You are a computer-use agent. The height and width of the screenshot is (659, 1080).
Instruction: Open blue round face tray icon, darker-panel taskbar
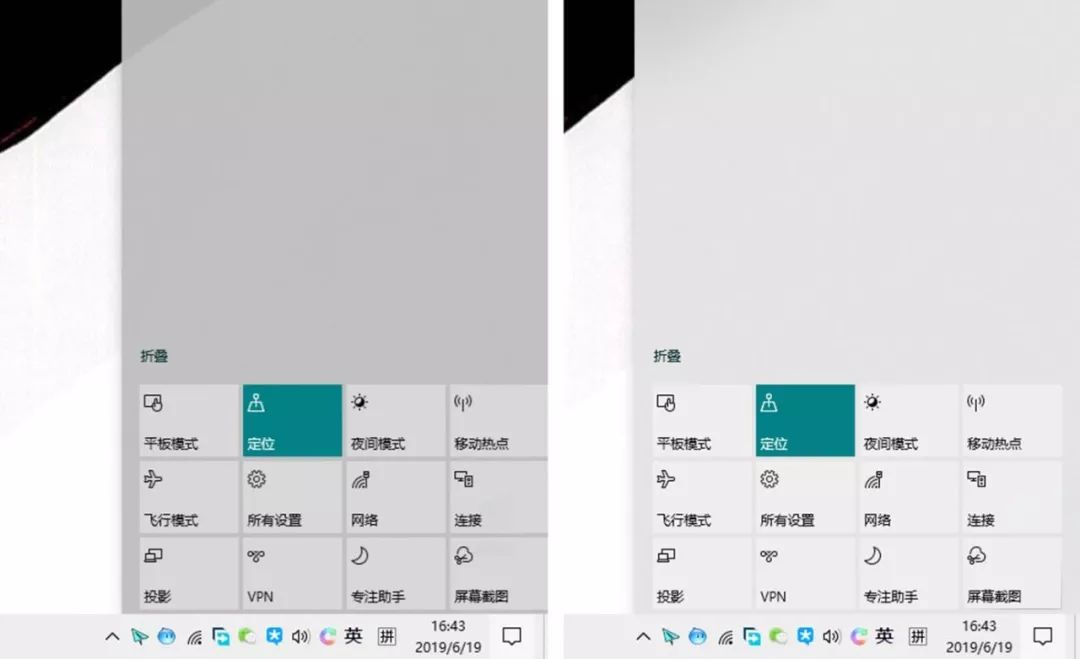(x=167, y=637)
